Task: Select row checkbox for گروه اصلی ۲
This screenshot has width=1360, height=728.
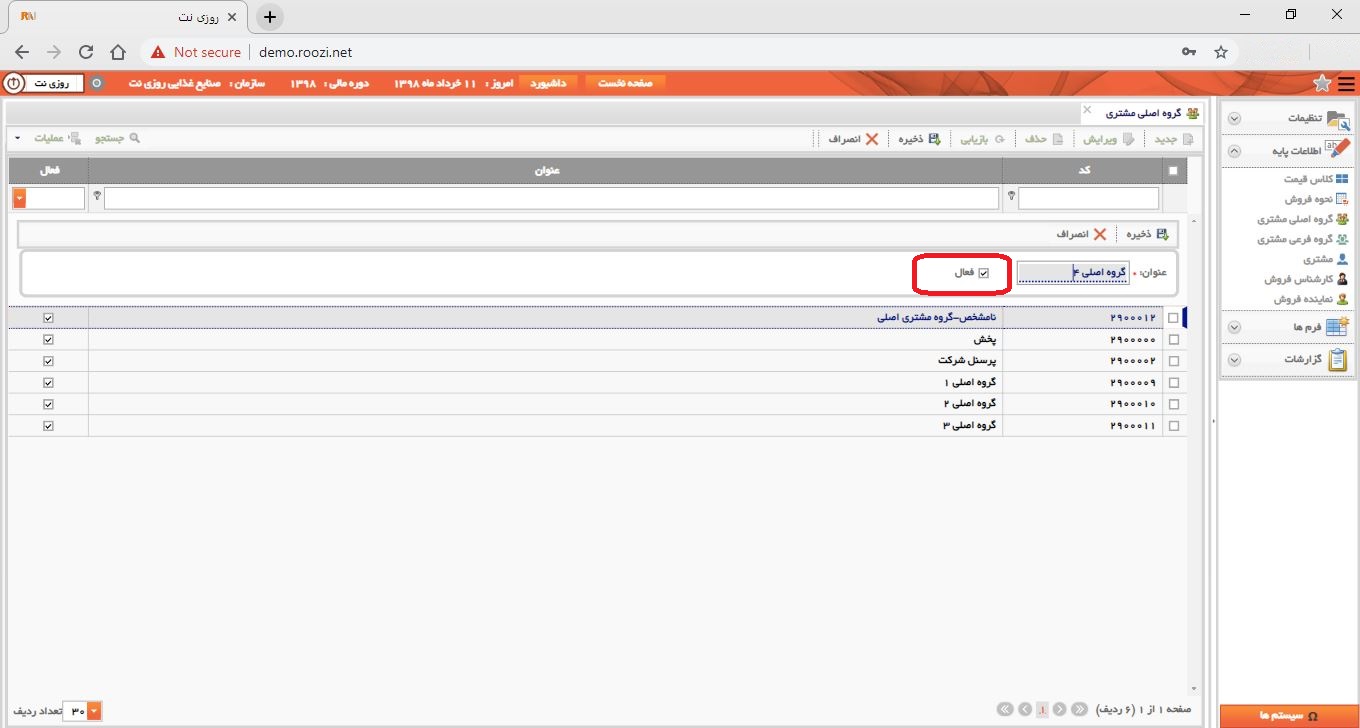Action: coord(1173,404)
